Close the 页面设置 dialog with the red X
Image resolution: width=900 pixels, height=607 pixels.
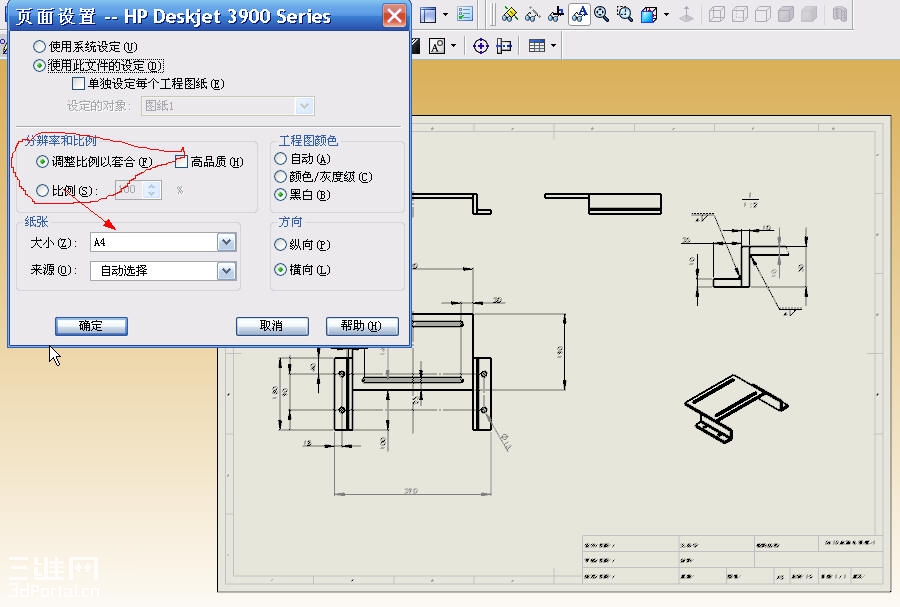click(x=394, y=15)
